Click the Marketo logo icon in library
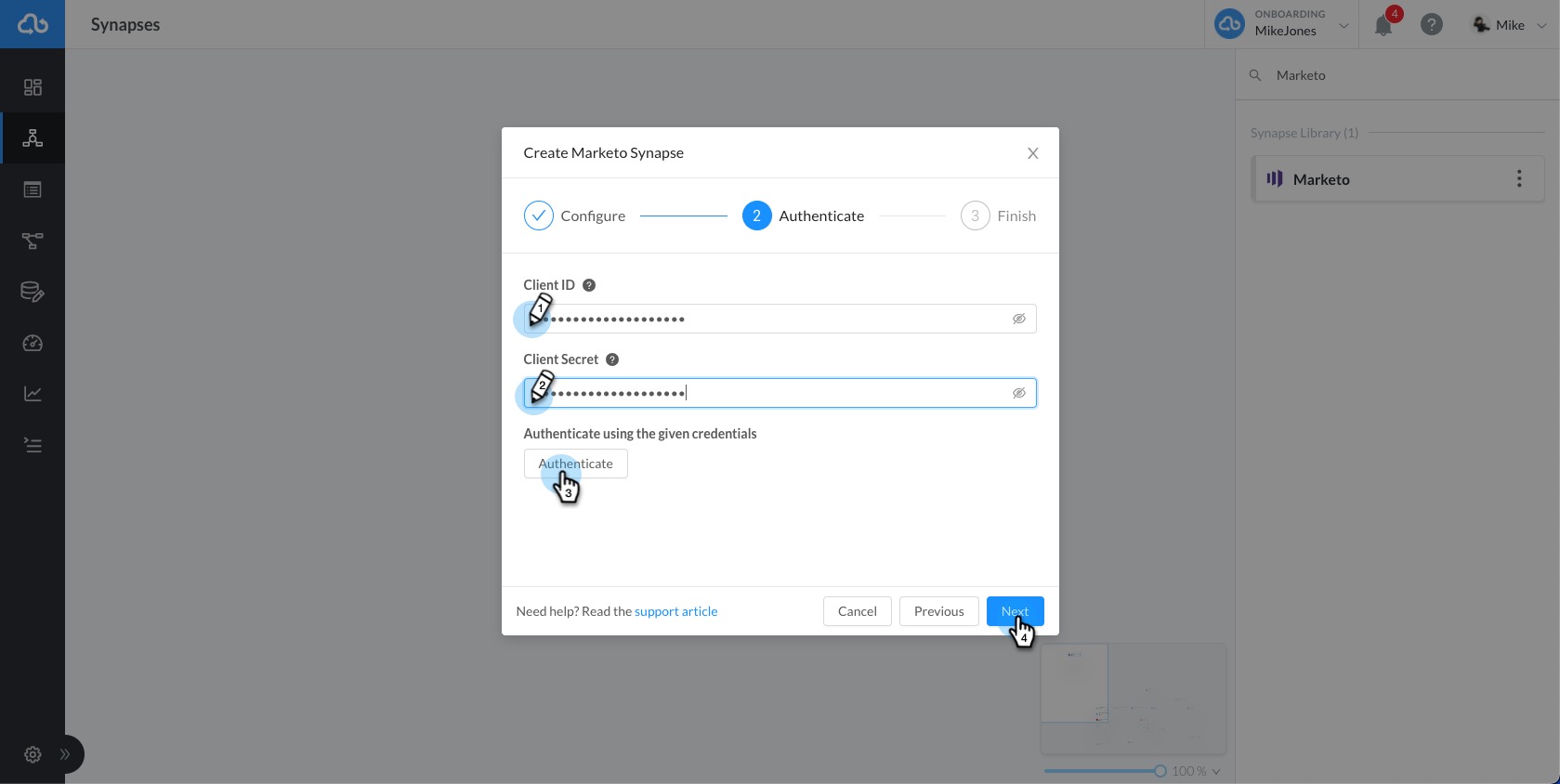 click(x=1275, y=178)
